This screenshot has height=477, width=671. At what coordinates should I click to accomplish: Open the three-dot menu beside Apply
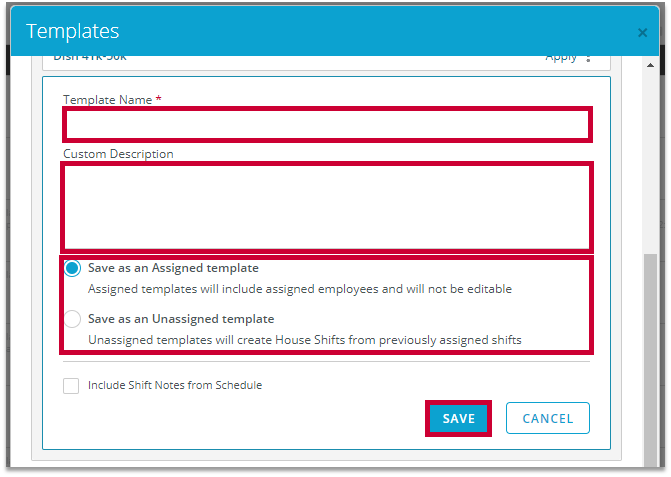click(x=588, y=58)
